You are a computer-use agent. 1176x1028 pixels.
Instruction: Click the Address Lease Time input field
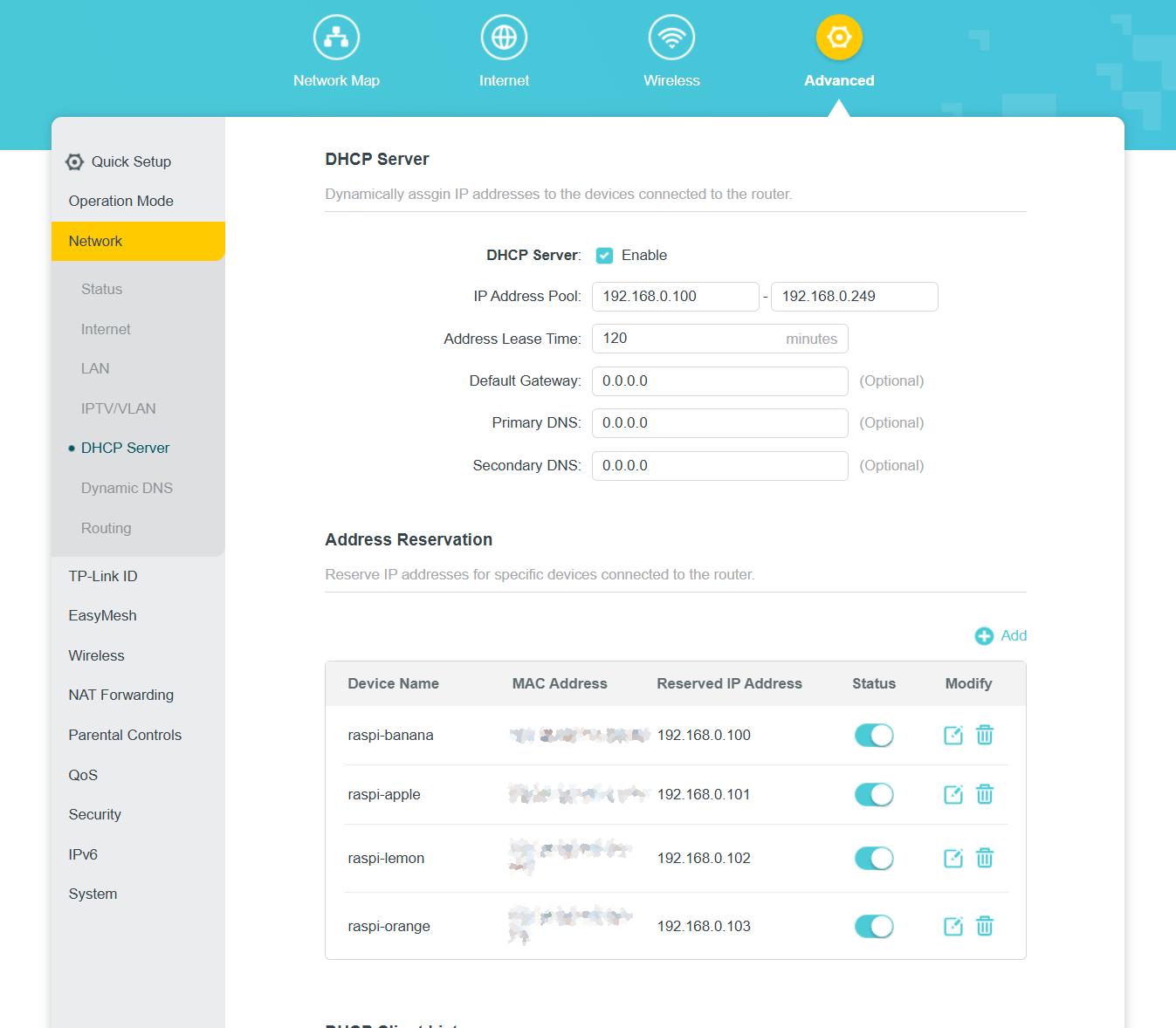point(698,339)
